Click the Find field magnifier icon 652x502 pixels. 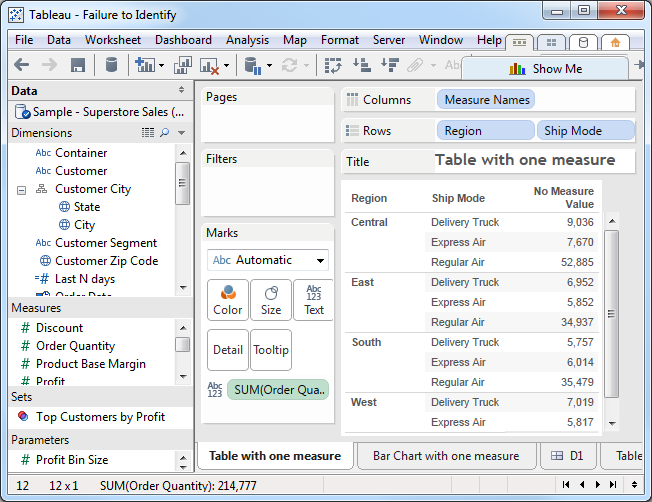pos(165,133)
